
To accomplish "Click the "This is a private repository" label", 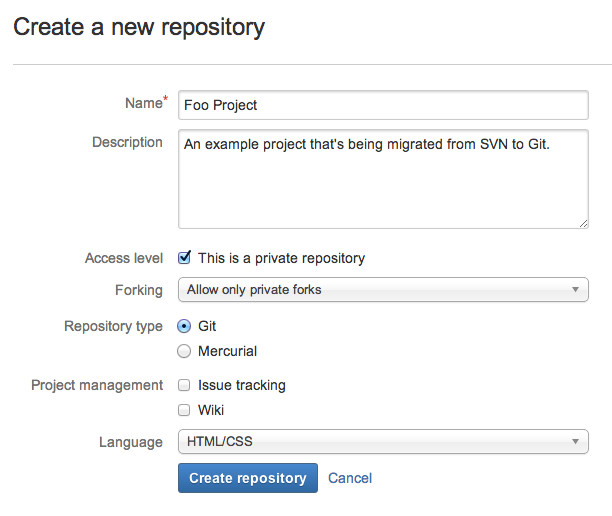I will (281, 258).
